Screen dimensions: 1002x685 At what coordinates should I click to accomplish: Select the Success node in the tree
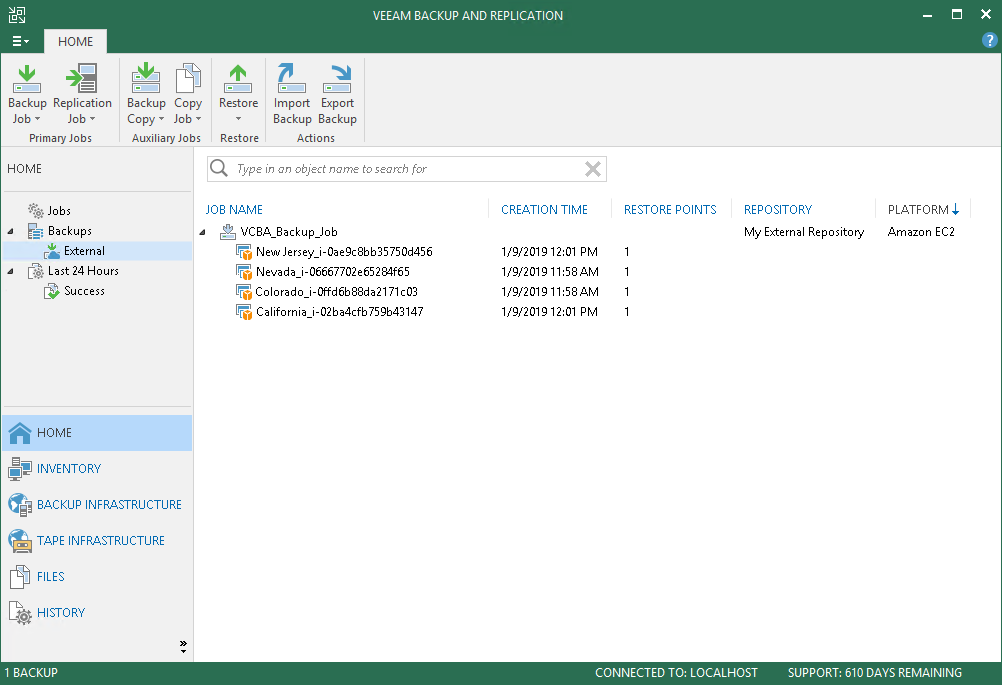coord(84,291)
